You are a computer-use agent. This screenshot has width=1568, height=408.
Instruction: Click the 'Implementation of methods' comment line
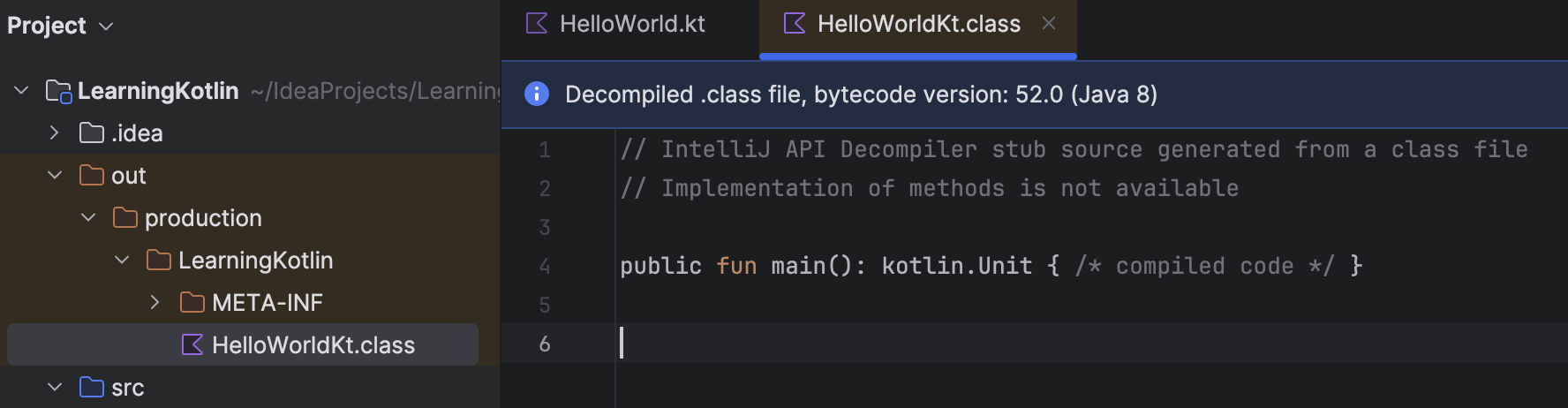(x=929, y=188)
